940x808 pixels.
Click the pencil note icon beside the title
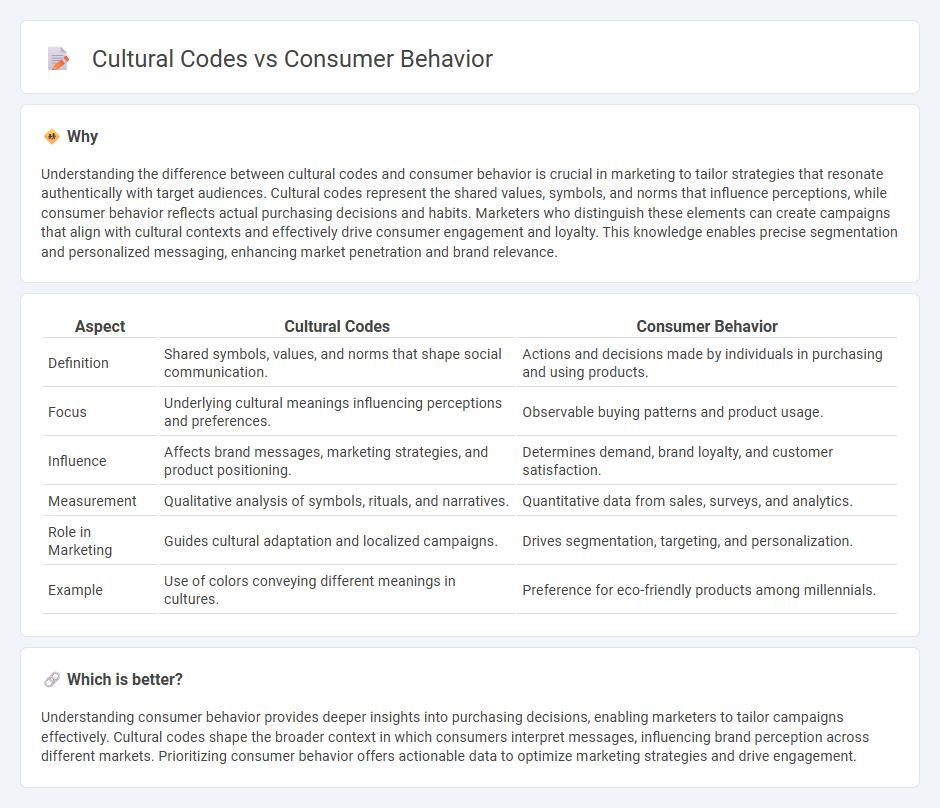point(58,59)
